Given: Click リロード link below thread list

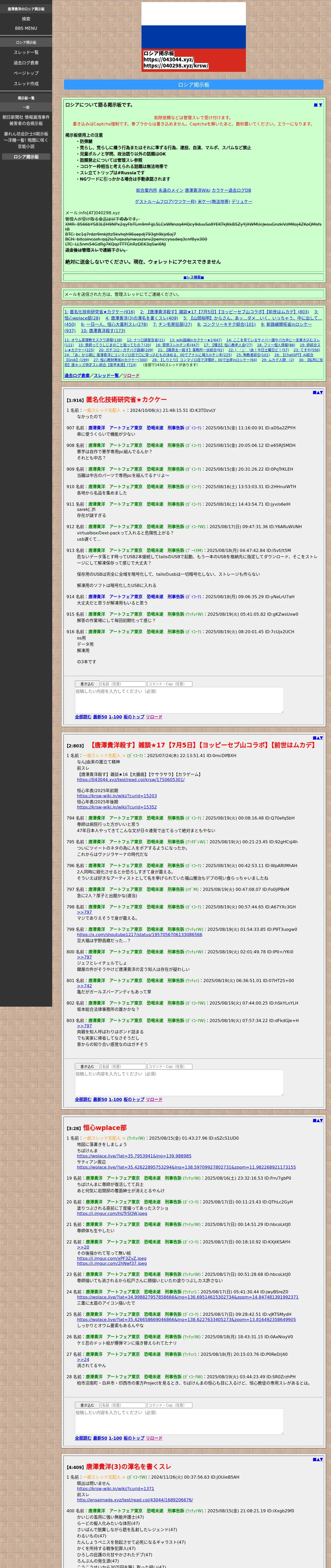Looking at the screenshot, I should pyautogui.click(x=131, y=376).
